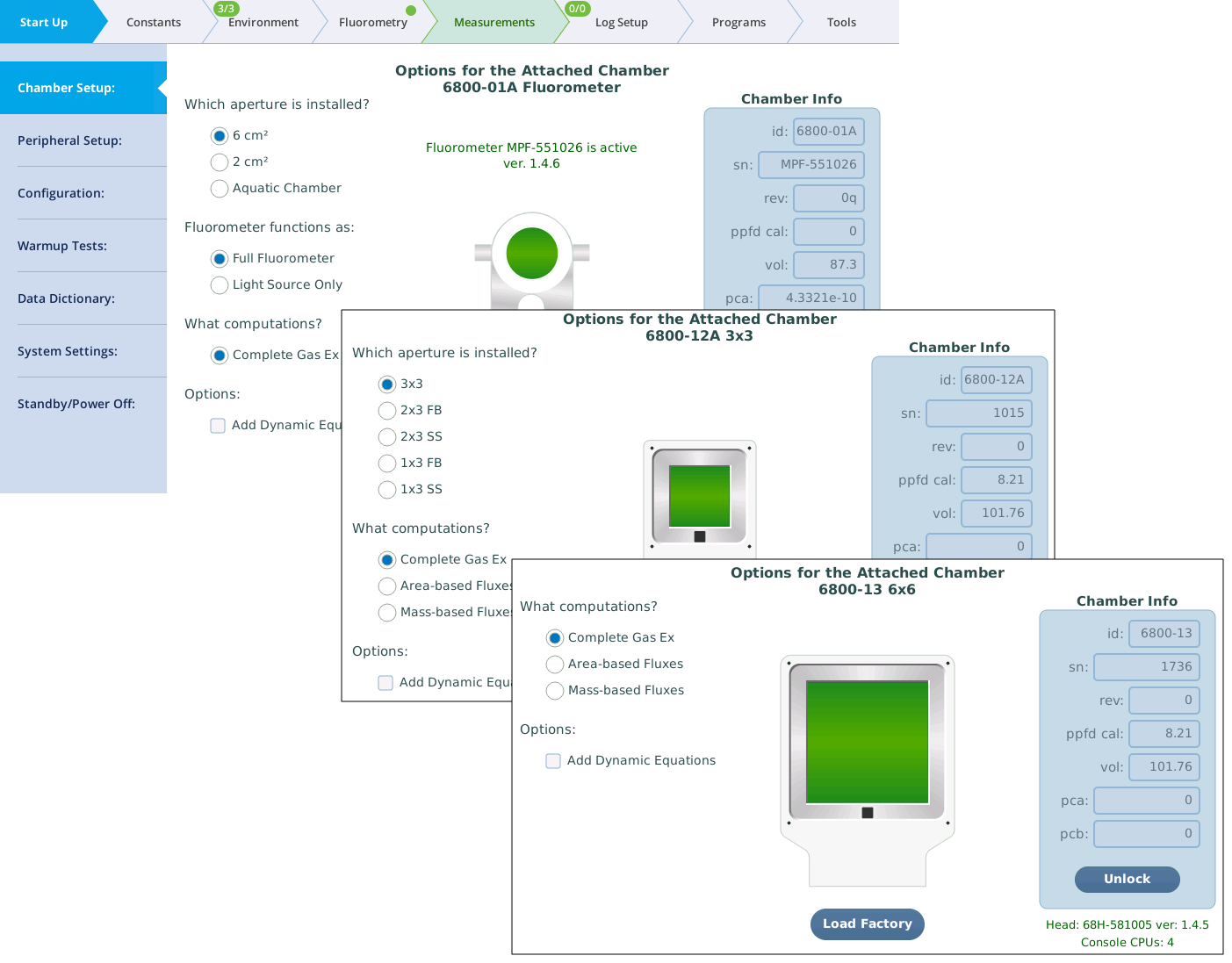Click the vol field showing 87.3
This screenshot has height=963, width=1232.
[829, 265]
